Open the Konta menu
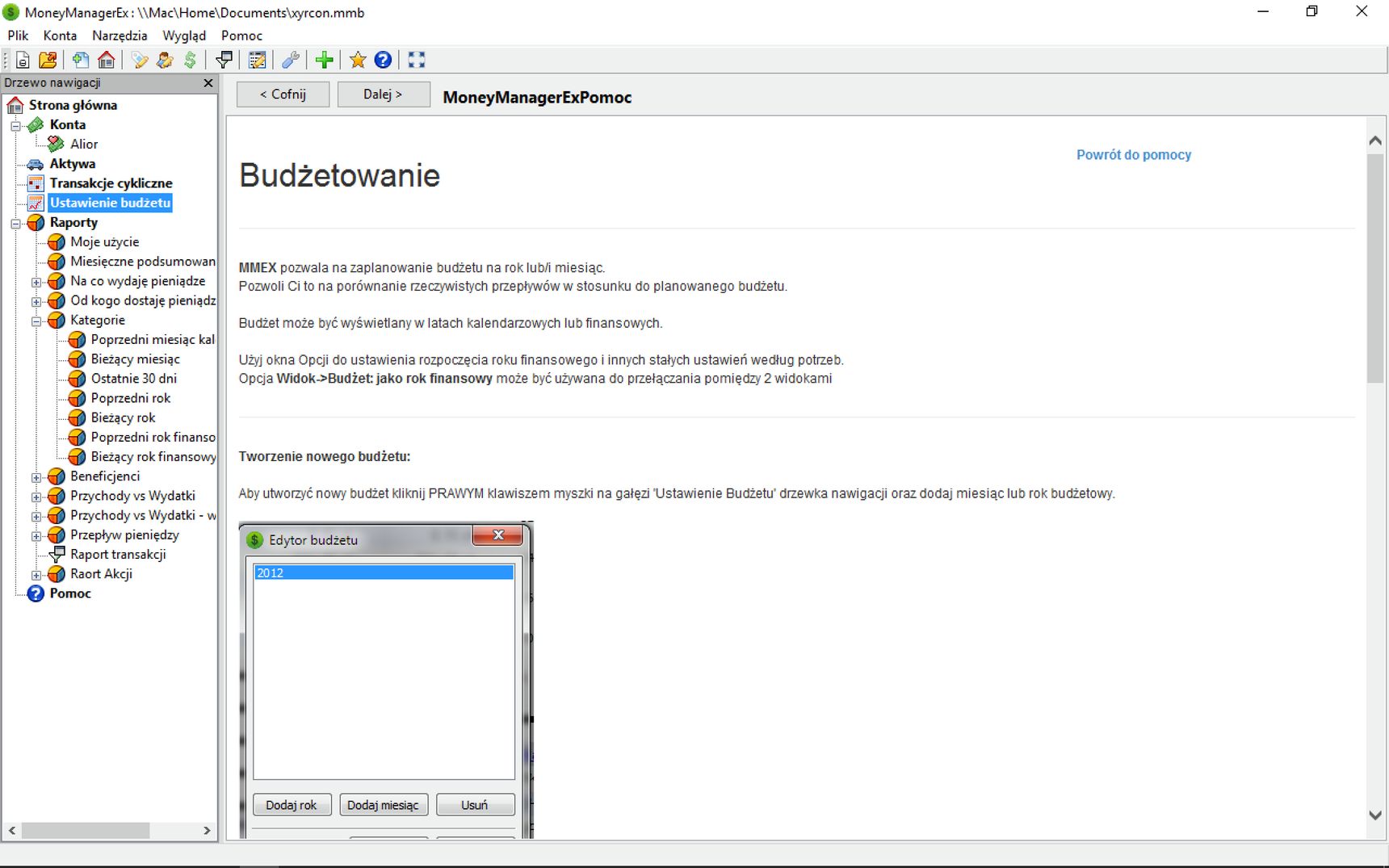Screen dimensions: 1389x868 click(x=60, y=36)
